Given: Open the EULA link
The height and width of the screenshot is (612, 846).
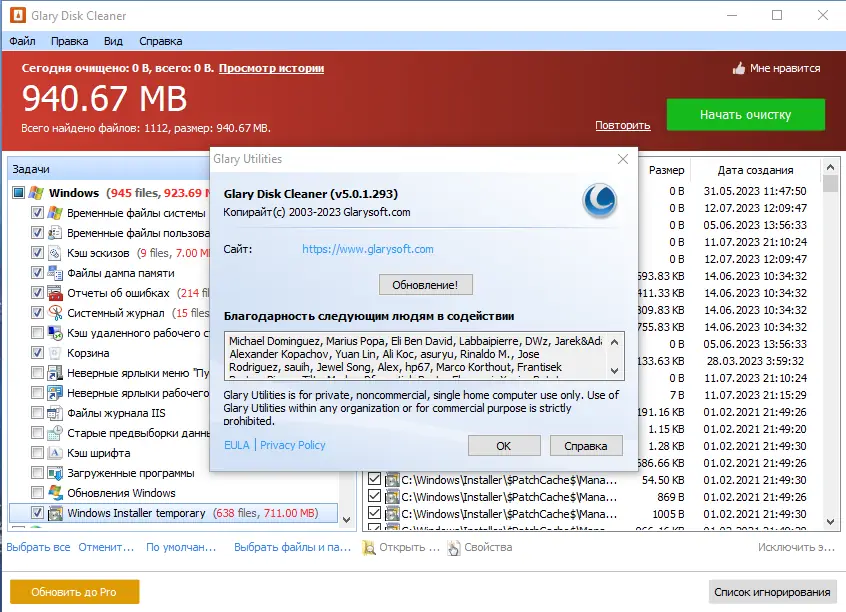Looking at the screenshot, I should click(236, 445).
